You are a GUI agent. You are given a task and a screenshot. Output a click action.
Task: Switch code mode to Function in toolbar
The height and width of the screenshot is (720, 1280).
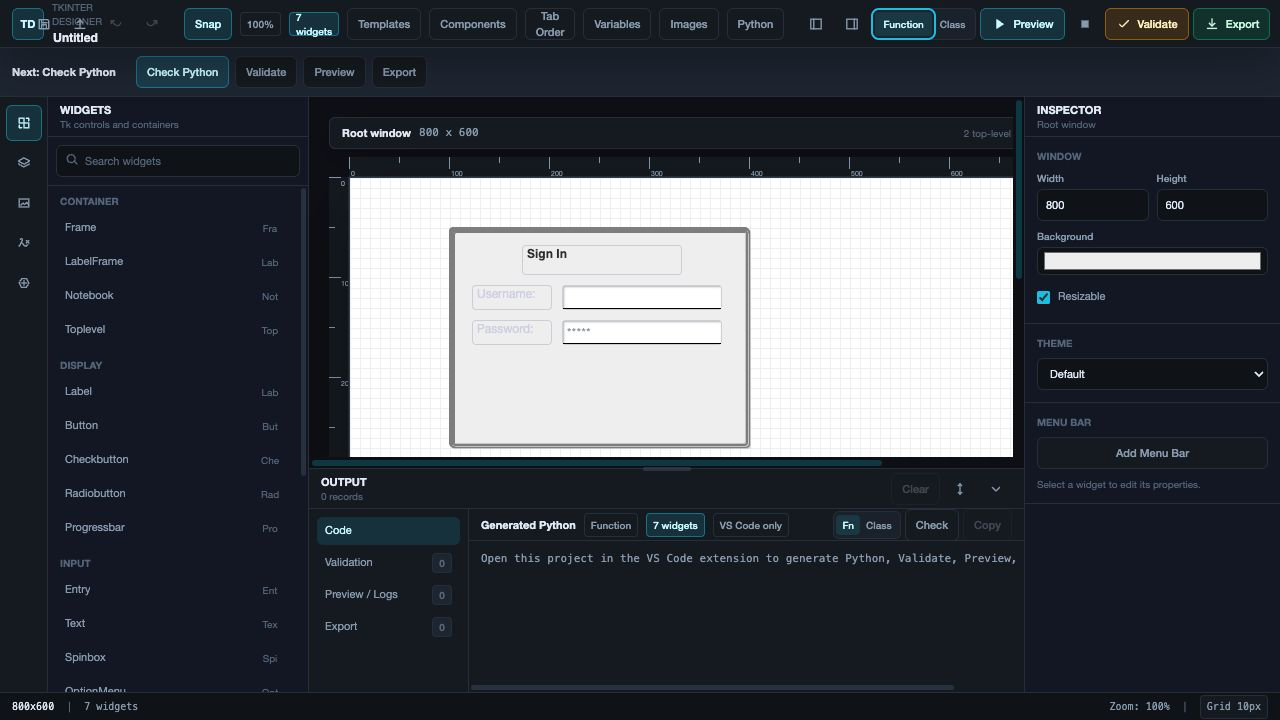903,24
